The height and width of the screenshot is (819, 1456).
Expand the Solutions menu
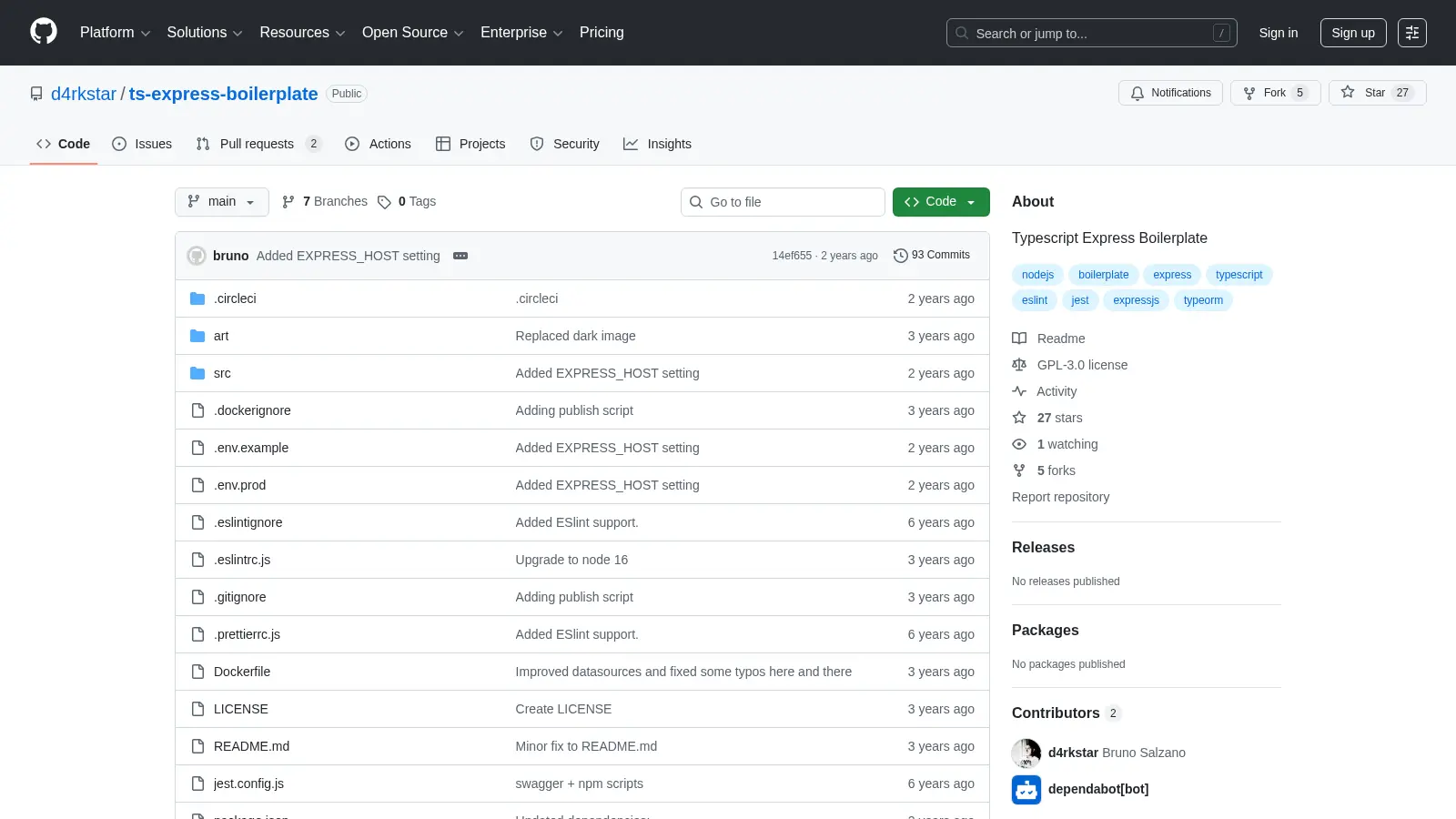(205, 33)
